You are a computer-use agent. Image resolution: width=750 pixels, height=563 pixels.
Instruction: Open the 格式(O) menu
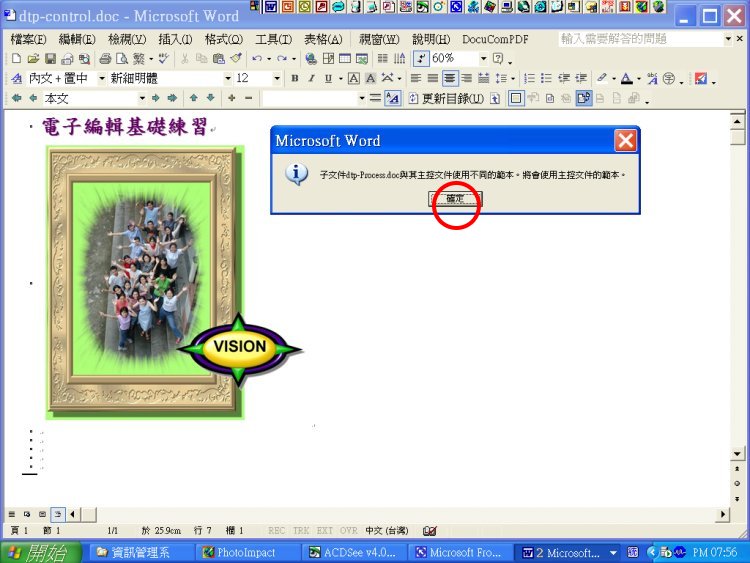pyautogui.click(x=223, y=39)
